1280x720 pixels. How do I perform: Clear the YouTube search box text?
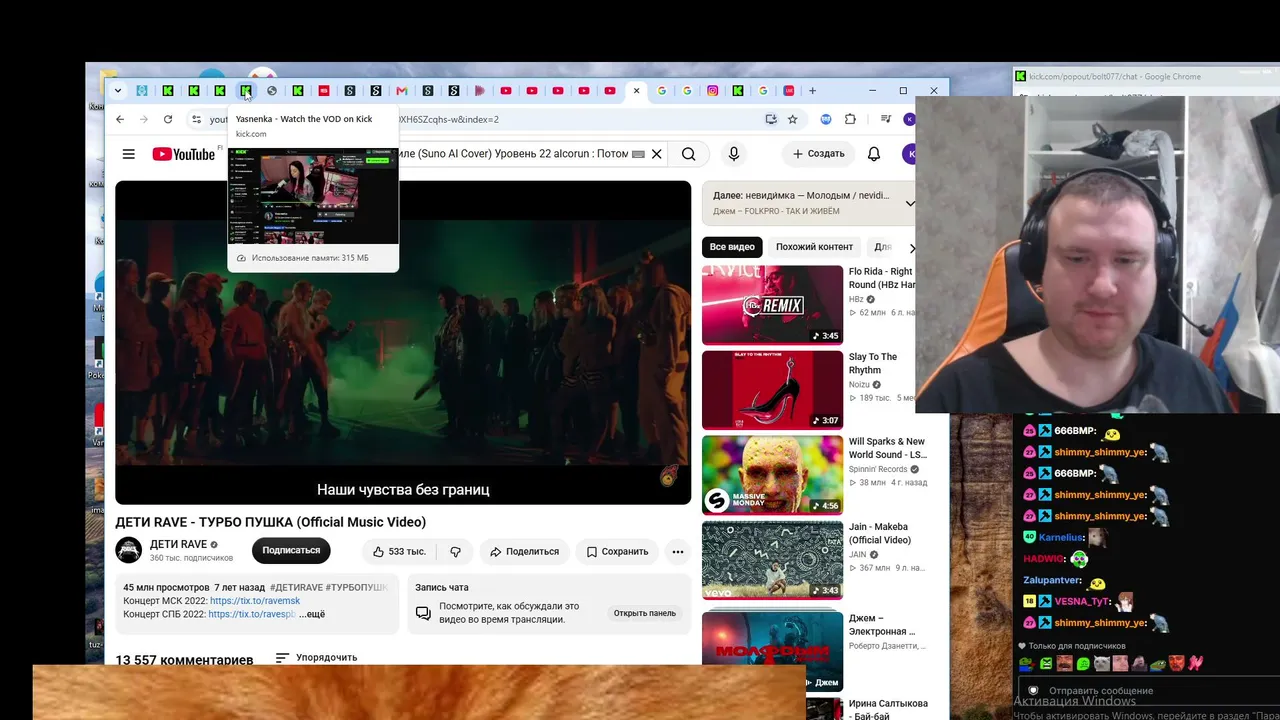click(656, 154)
